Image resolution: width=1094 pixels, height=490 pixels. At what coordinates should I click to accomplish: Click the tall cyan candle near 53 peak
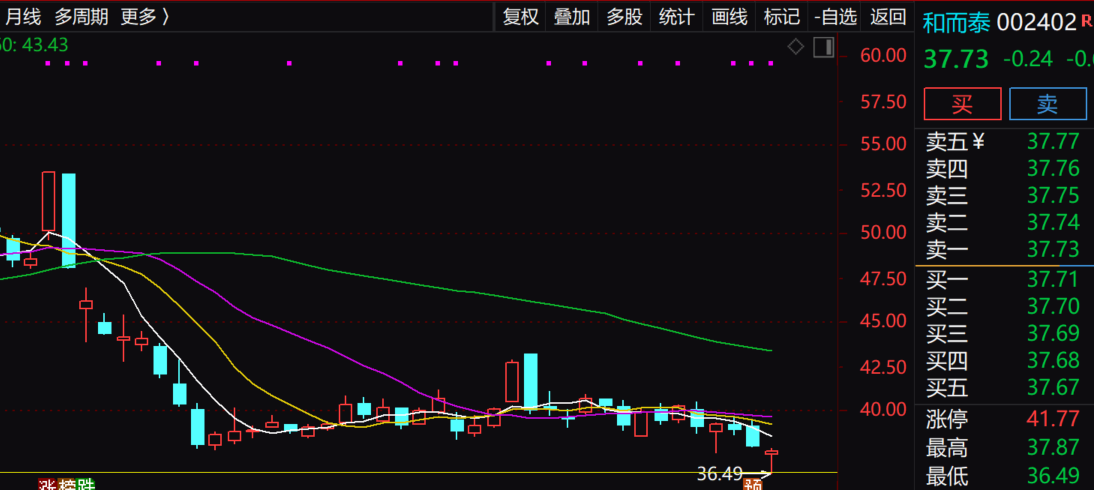coord(68,220)
